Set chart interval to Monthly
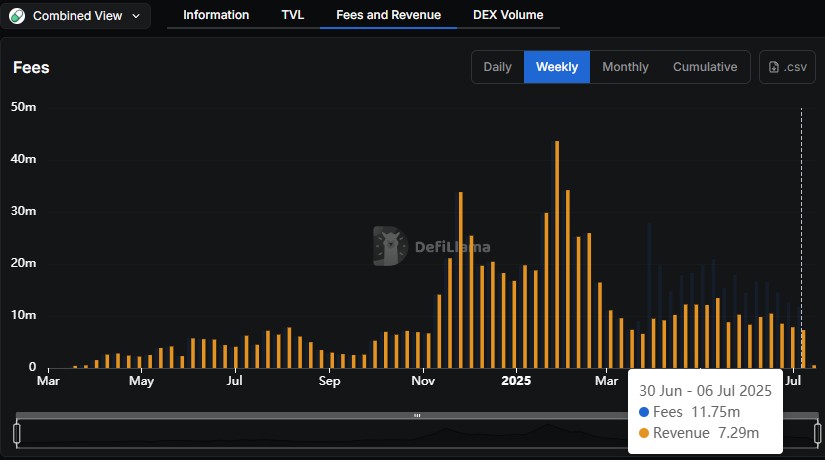825x460 pixels. [x=625, y=67]
